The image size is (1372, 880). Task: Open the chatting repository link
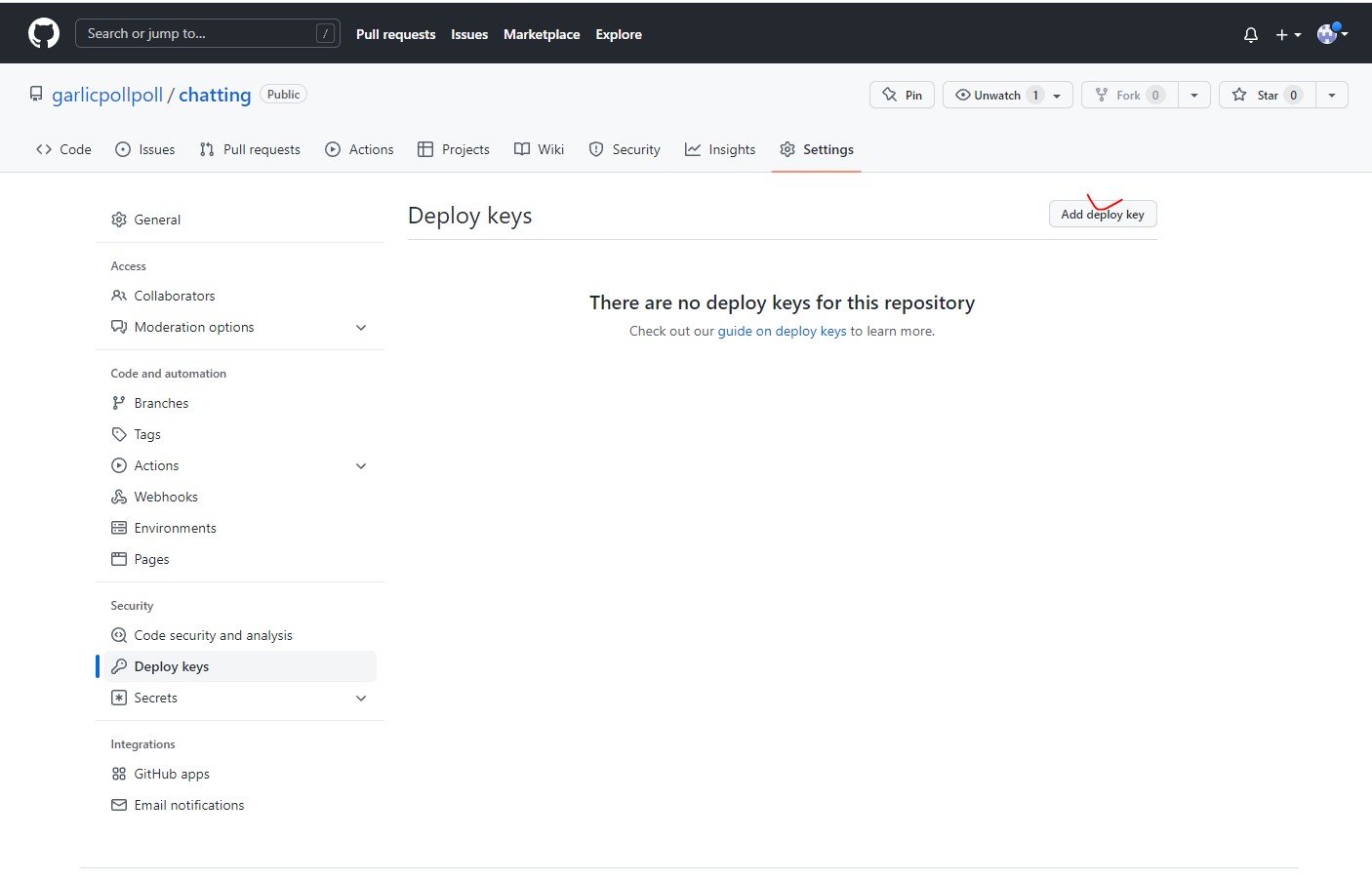point(215,95)
